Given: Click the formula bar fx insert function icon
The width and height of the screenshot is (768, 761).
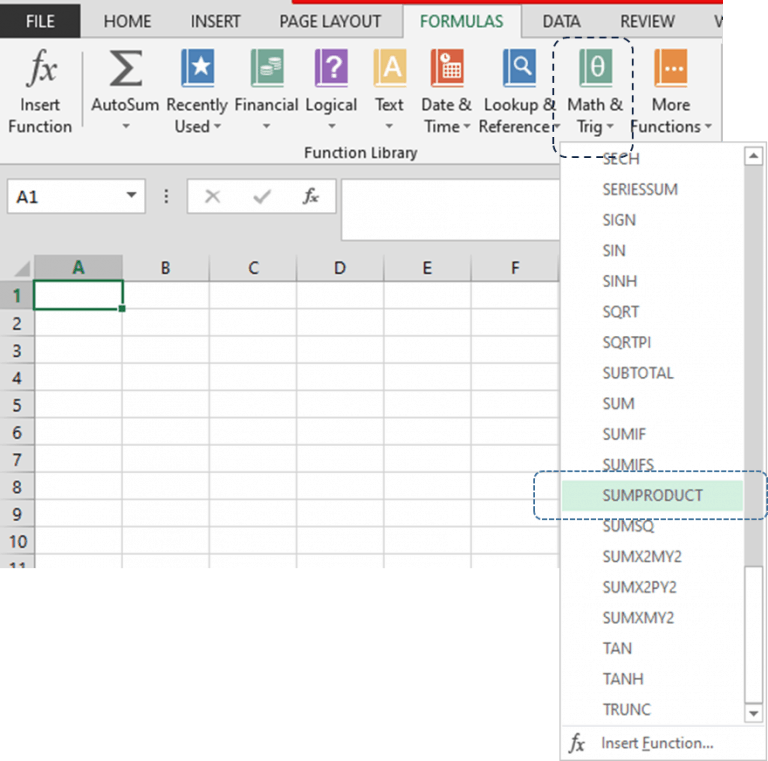Looking at the screenshot, I should point(311,196).
